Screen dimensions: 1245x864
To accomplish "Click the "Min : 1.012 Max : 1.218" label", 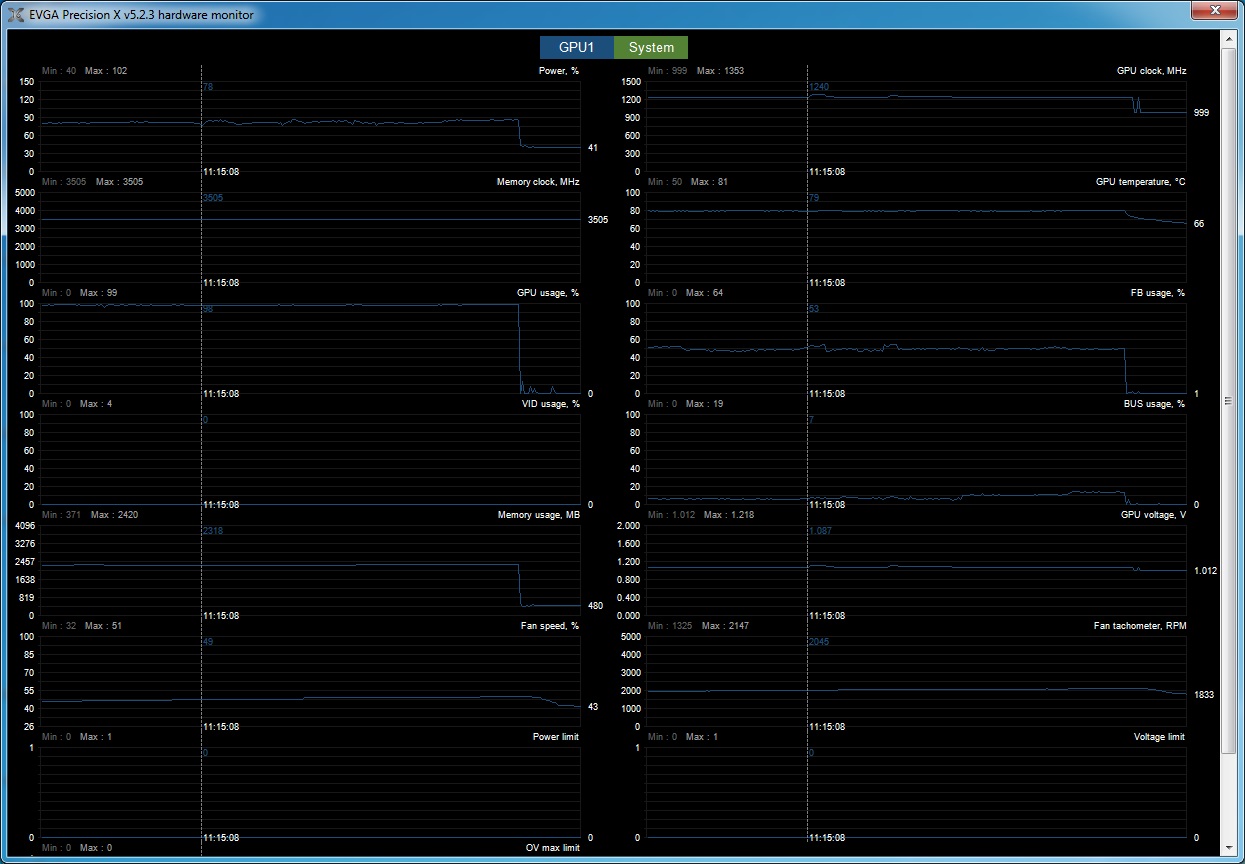I will 701,515.
